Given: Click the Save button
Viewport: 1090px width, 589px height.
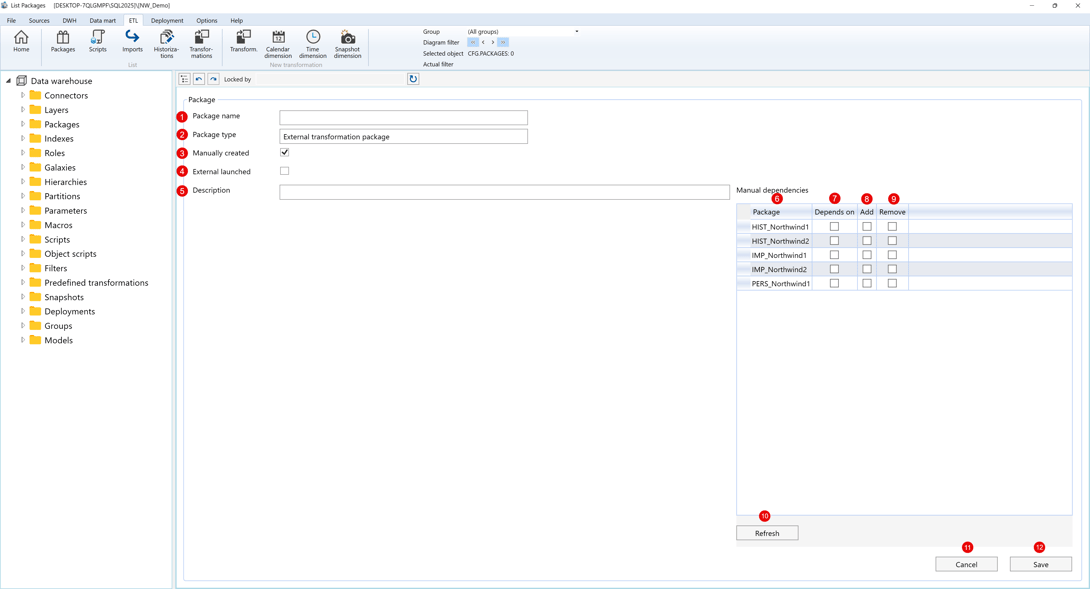Looking at the screenshot, I should 1040,565.
